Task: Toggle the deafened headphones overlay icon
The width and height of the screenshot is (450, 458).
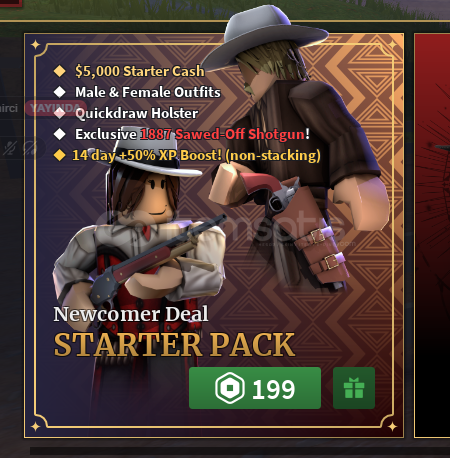Action: pyautogui.click(x=31, y=148)
